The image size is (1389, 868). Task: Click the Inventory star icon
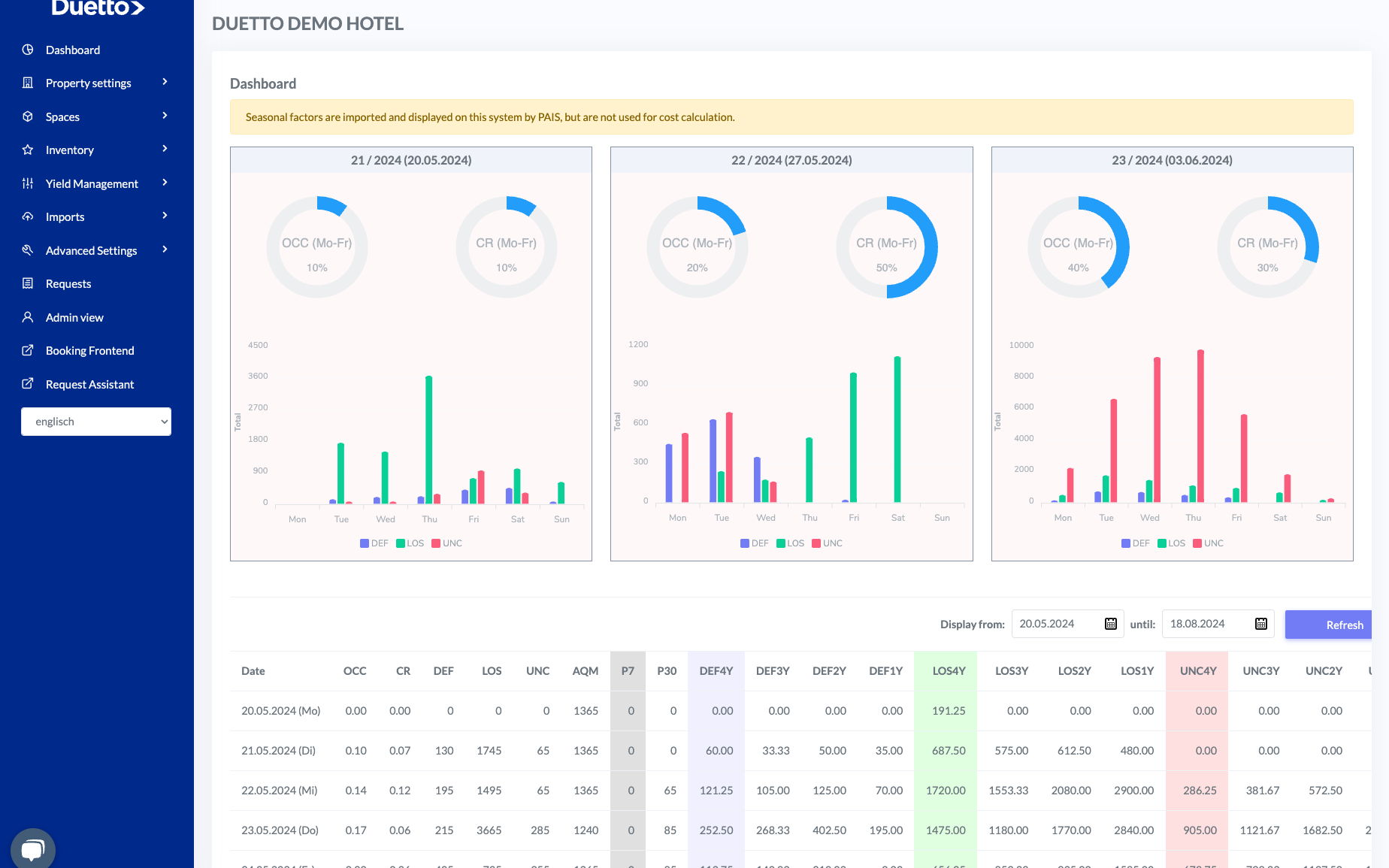28,150
